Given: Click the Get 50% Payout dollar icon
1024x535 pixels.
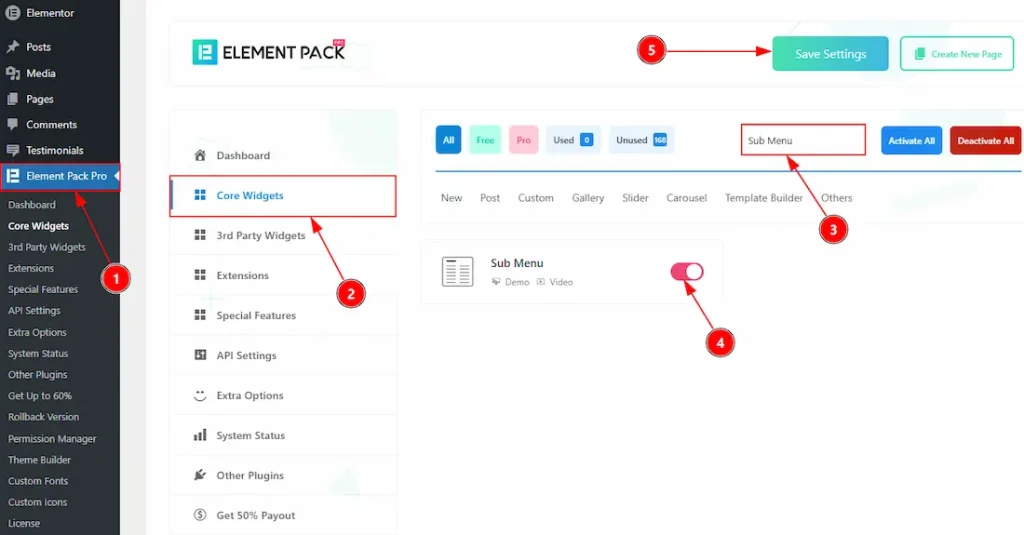Looking at the screenshot, I should pyautogui.click(x=200, y=515).
